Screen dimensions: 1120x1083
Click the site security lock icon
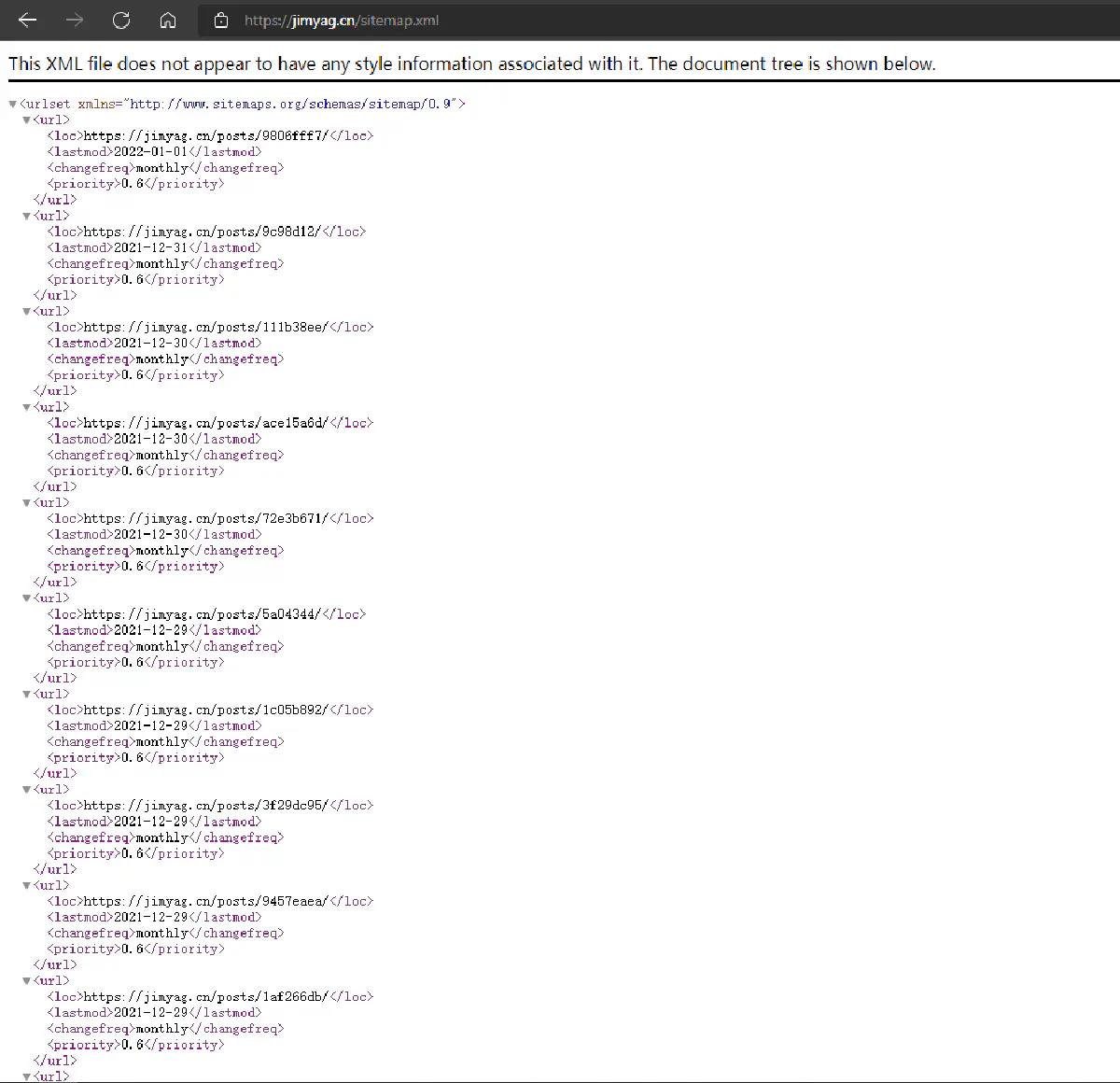click(221, 20)
